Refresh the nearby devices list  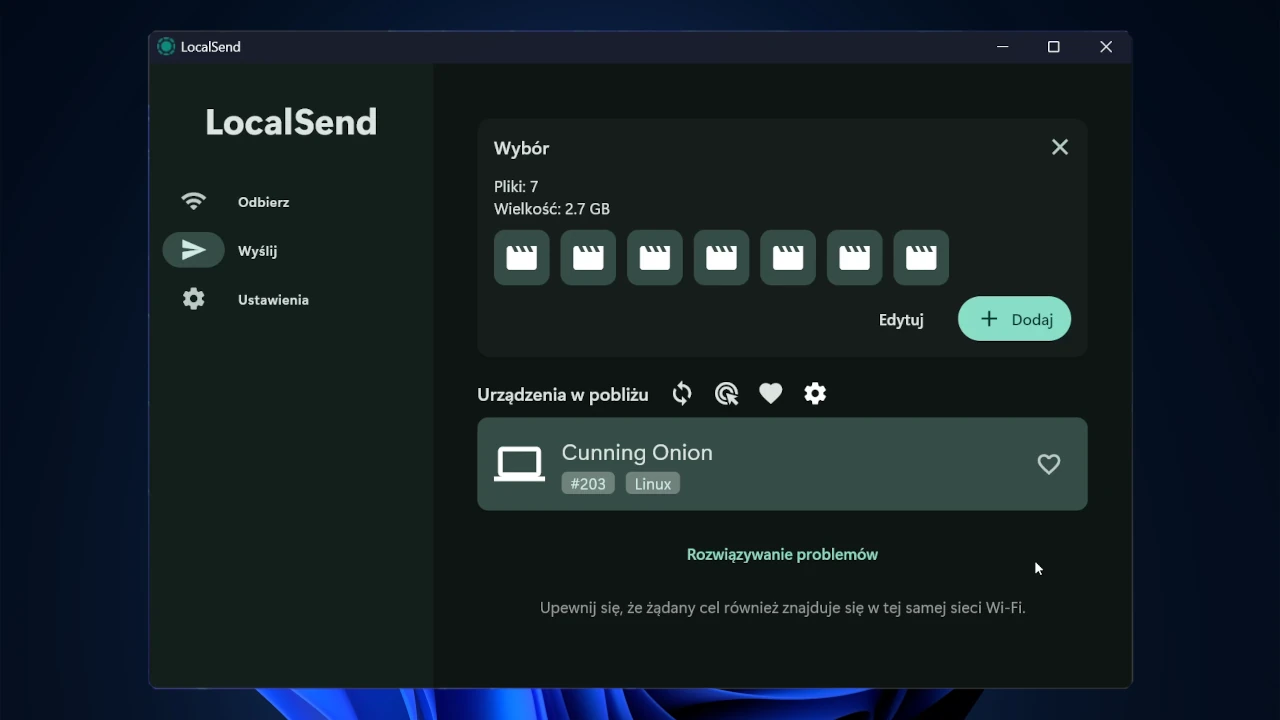coord(682,394)
